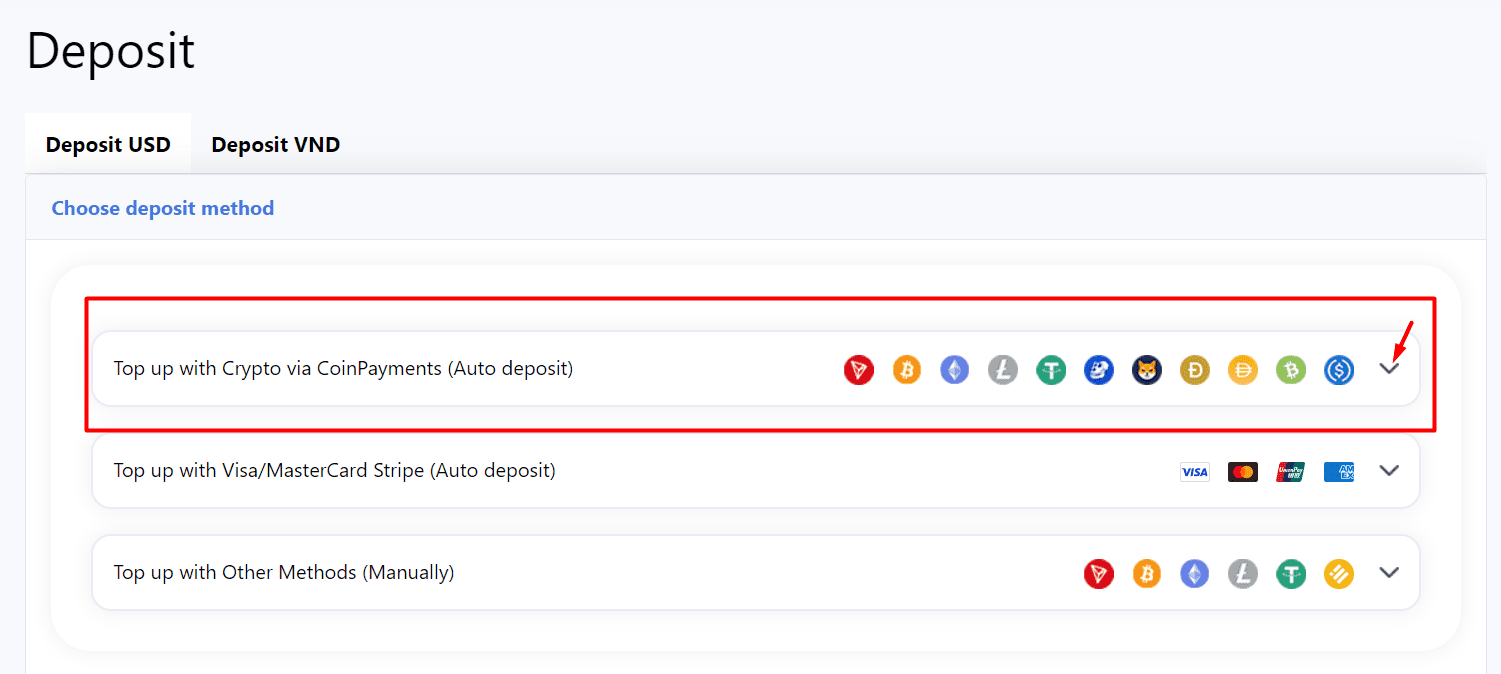Click the Visa card logo
This screenshot has height=674, width=1501.
click(1194, 472)
